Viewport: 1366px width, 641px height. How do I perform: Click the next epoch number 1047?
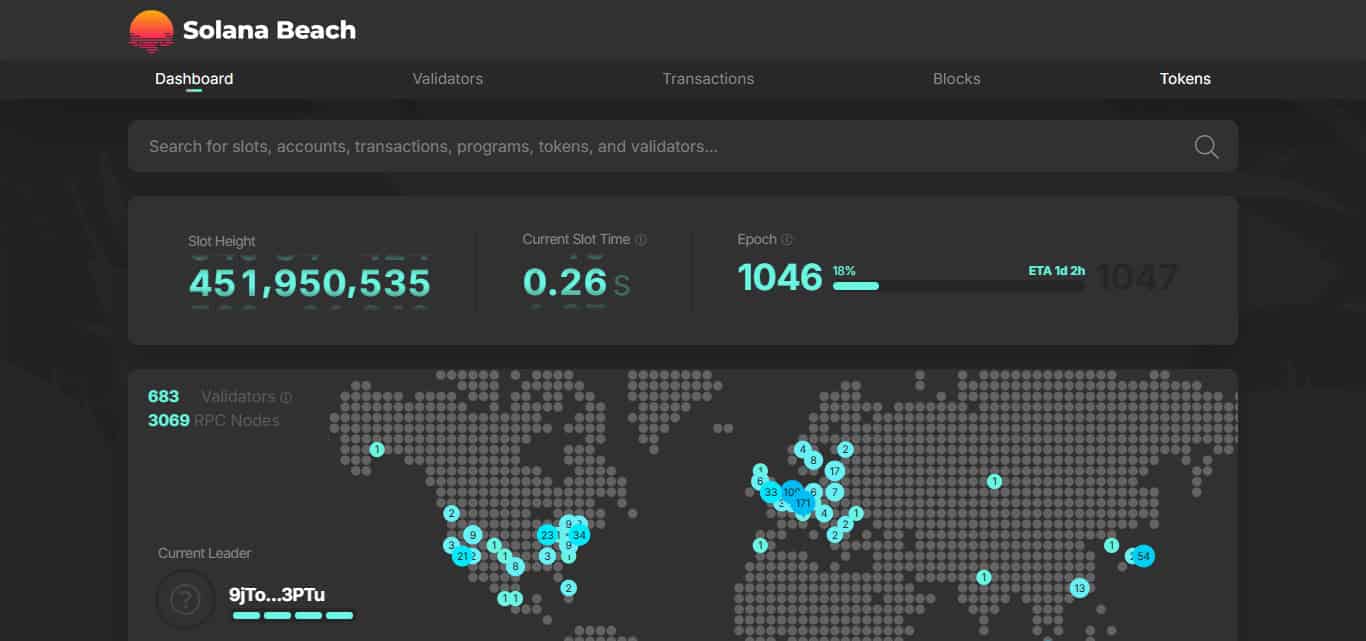[x=1138, y=277]
